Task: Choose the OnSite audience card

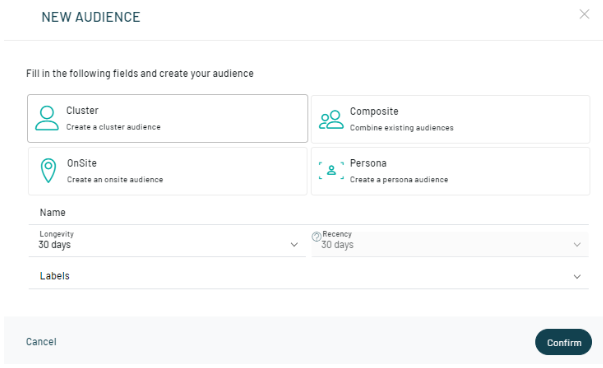Action: tap(168, 171)
